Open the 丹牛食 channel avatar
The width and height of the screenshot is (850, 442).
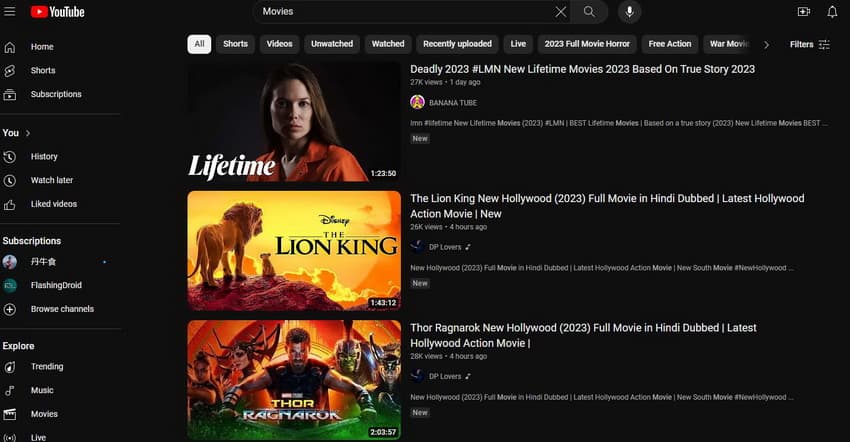pyautogui.click(x=10, y=262)
